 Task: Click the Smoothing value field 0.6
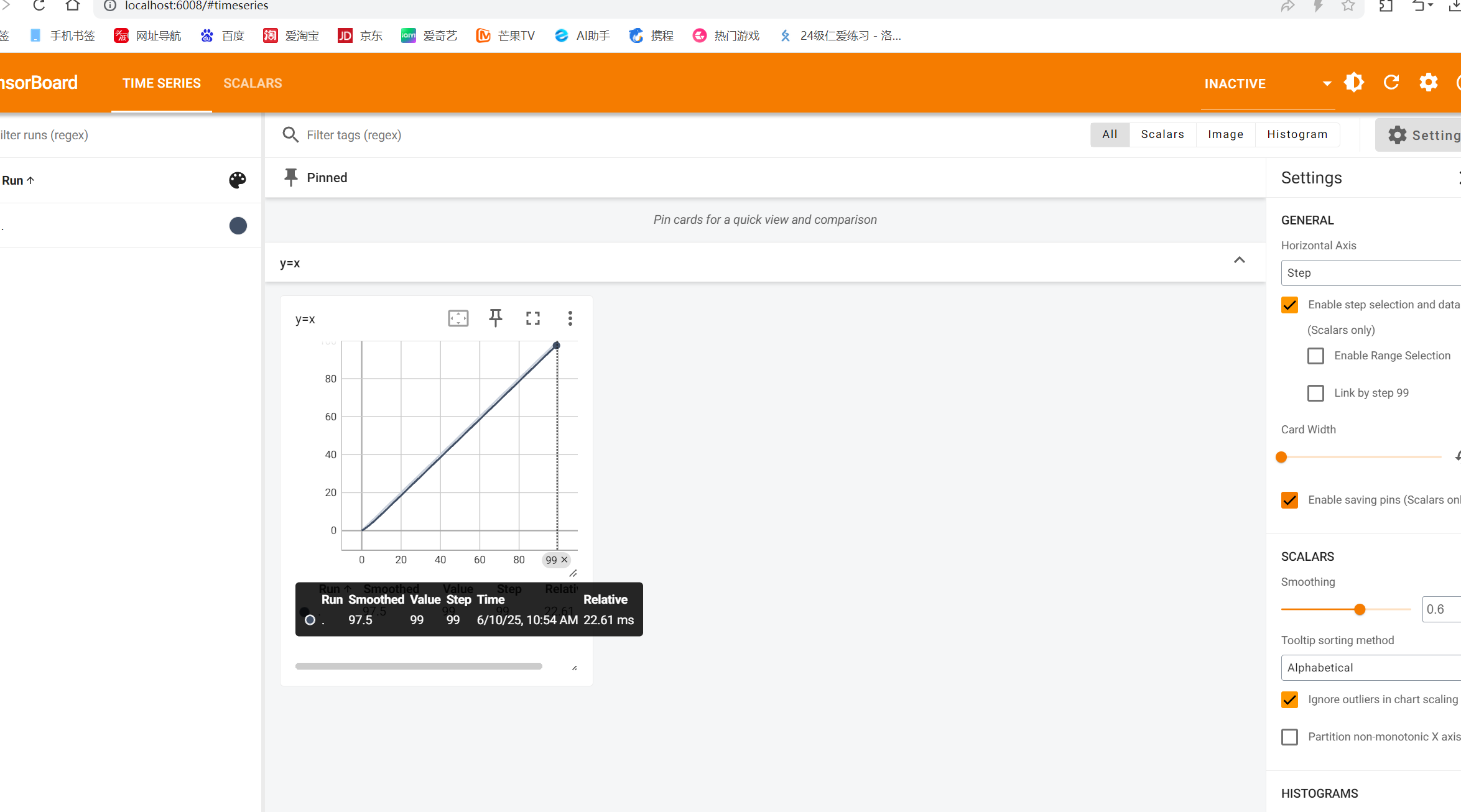coord(1441,609)
